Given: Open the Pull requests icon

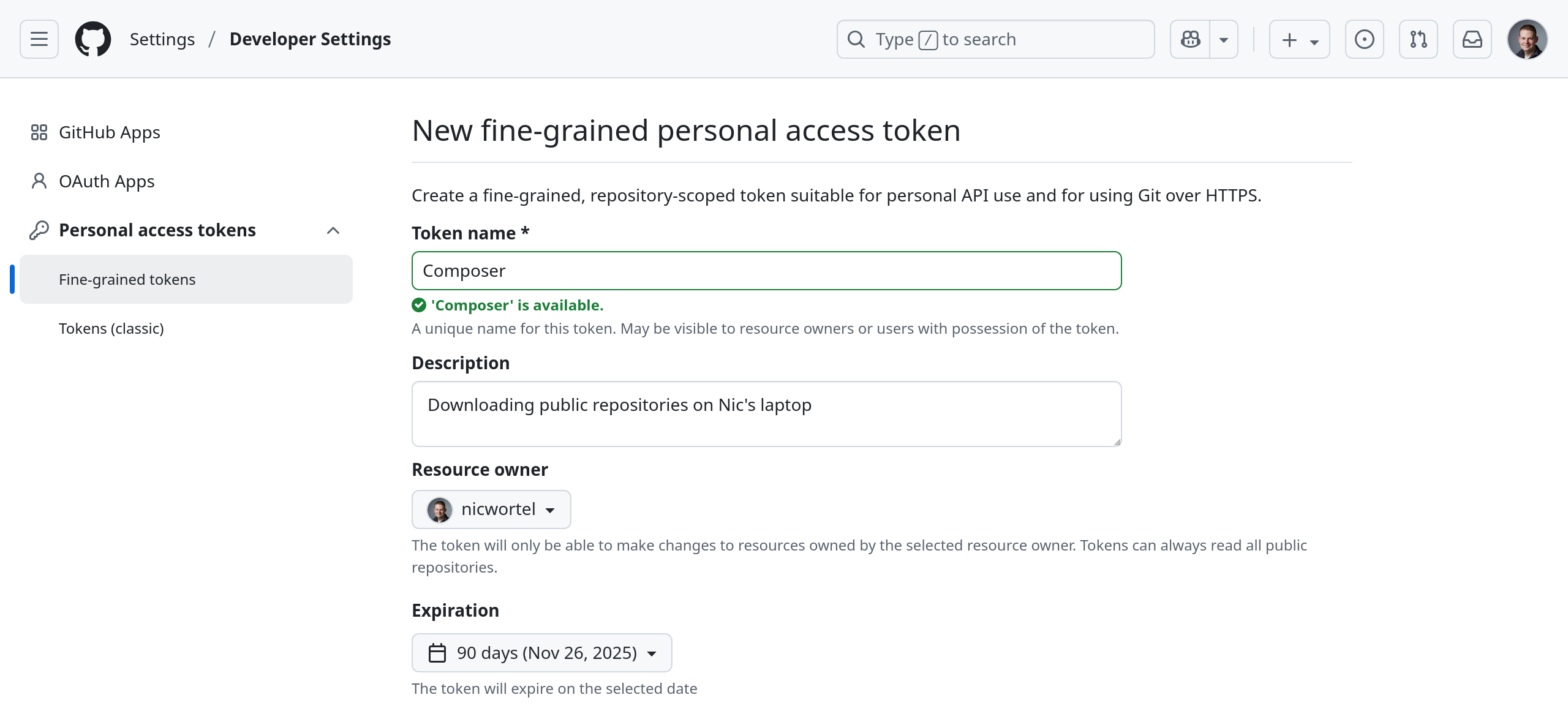Looking at the screenshot, I should point(1418,39).
